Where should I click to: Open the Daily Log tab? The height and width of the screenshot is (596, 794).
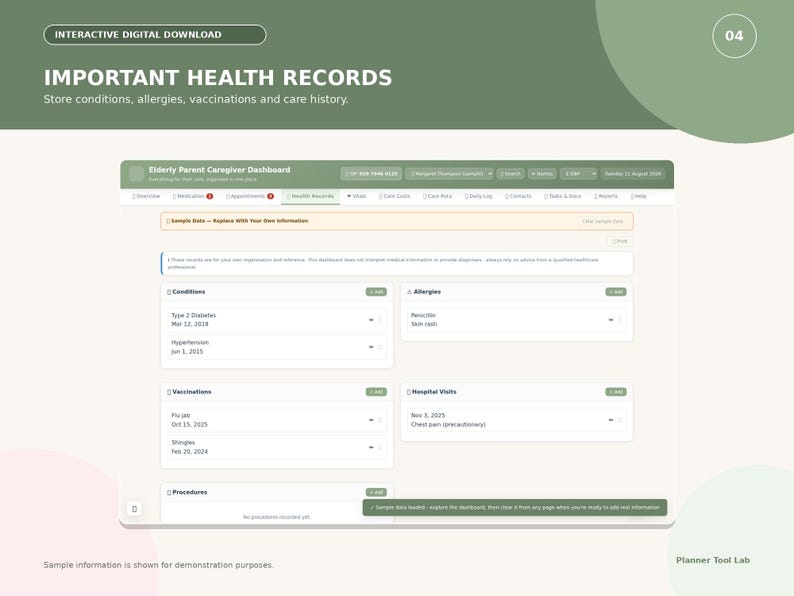click(479, 196)
